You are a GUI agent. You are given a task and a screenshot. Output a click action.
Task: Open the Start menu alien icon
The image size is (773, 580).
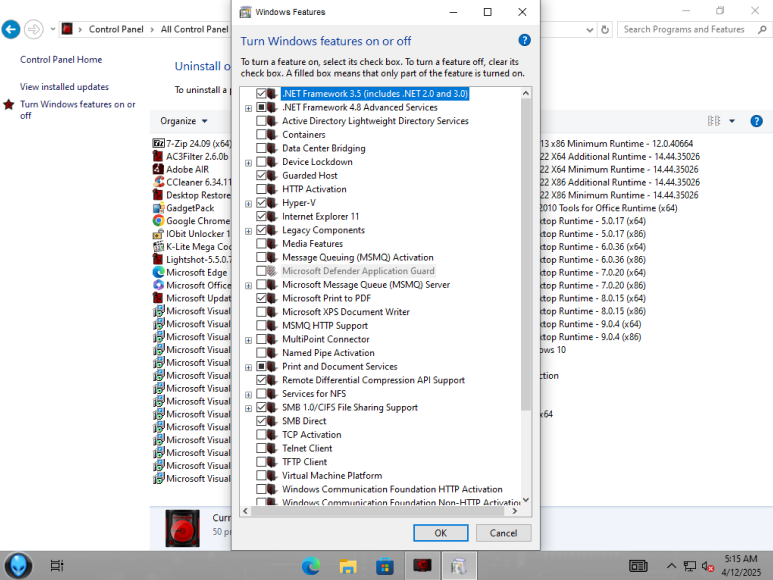[18, 566]
